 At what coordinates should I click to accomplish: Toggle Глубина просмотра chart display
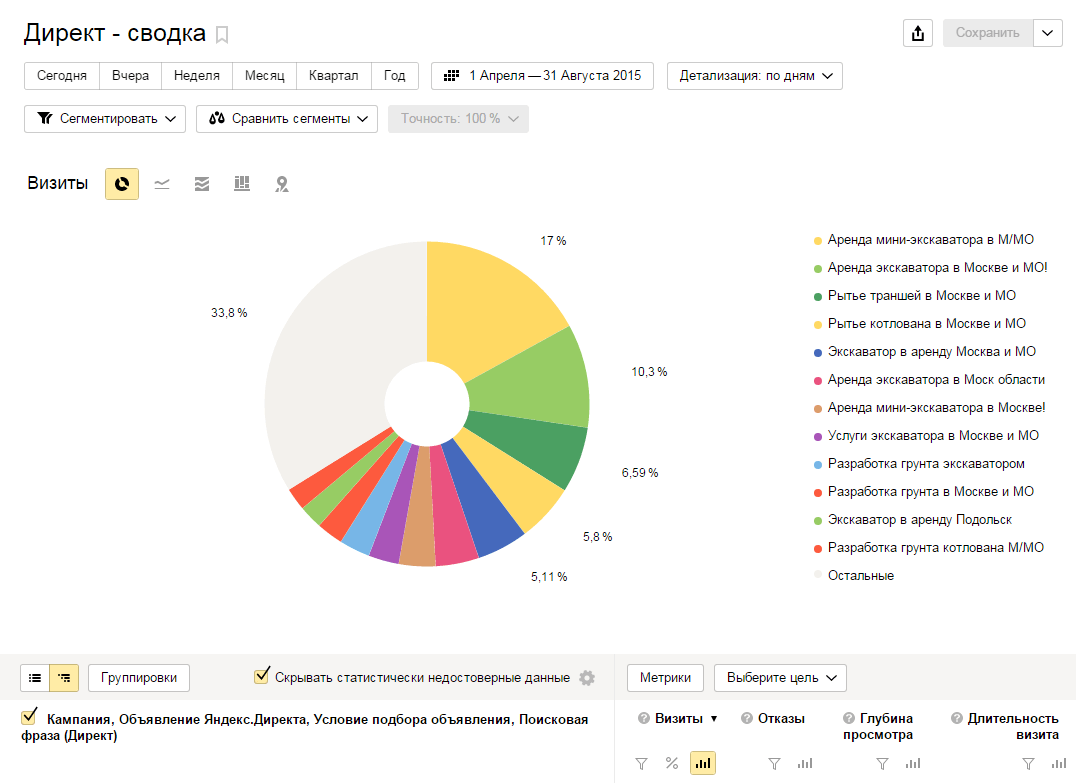coord(913,763)
